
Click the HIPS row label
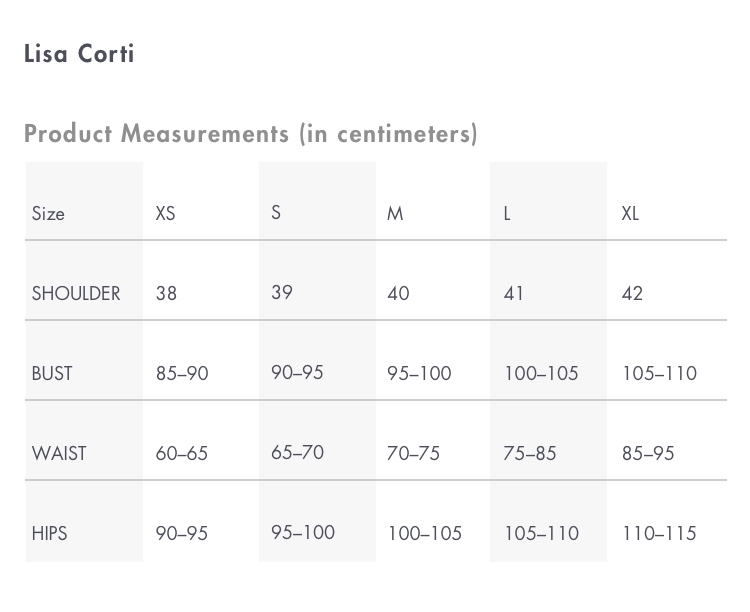[49, 533]
